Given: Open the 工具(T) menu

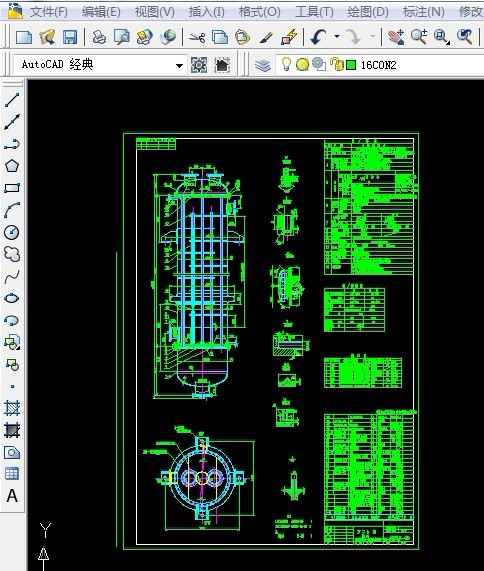Looking at the screenshot, I should 314,12.
